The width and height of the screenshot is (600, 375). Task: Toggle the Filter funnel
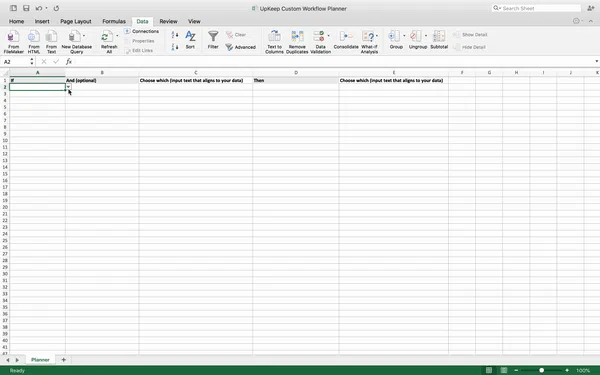[213, 40]
